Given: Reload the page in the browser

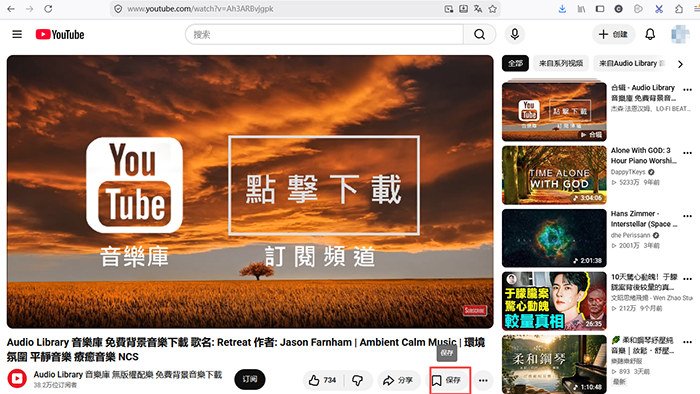Looking at the screenshot, I should coord(48,9).
